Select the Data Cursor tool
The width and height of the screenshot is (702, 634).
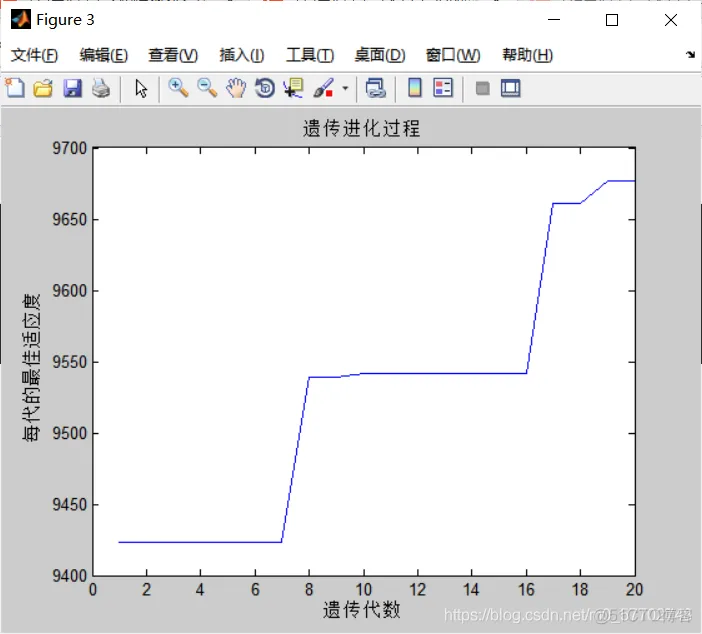point(294,88)
